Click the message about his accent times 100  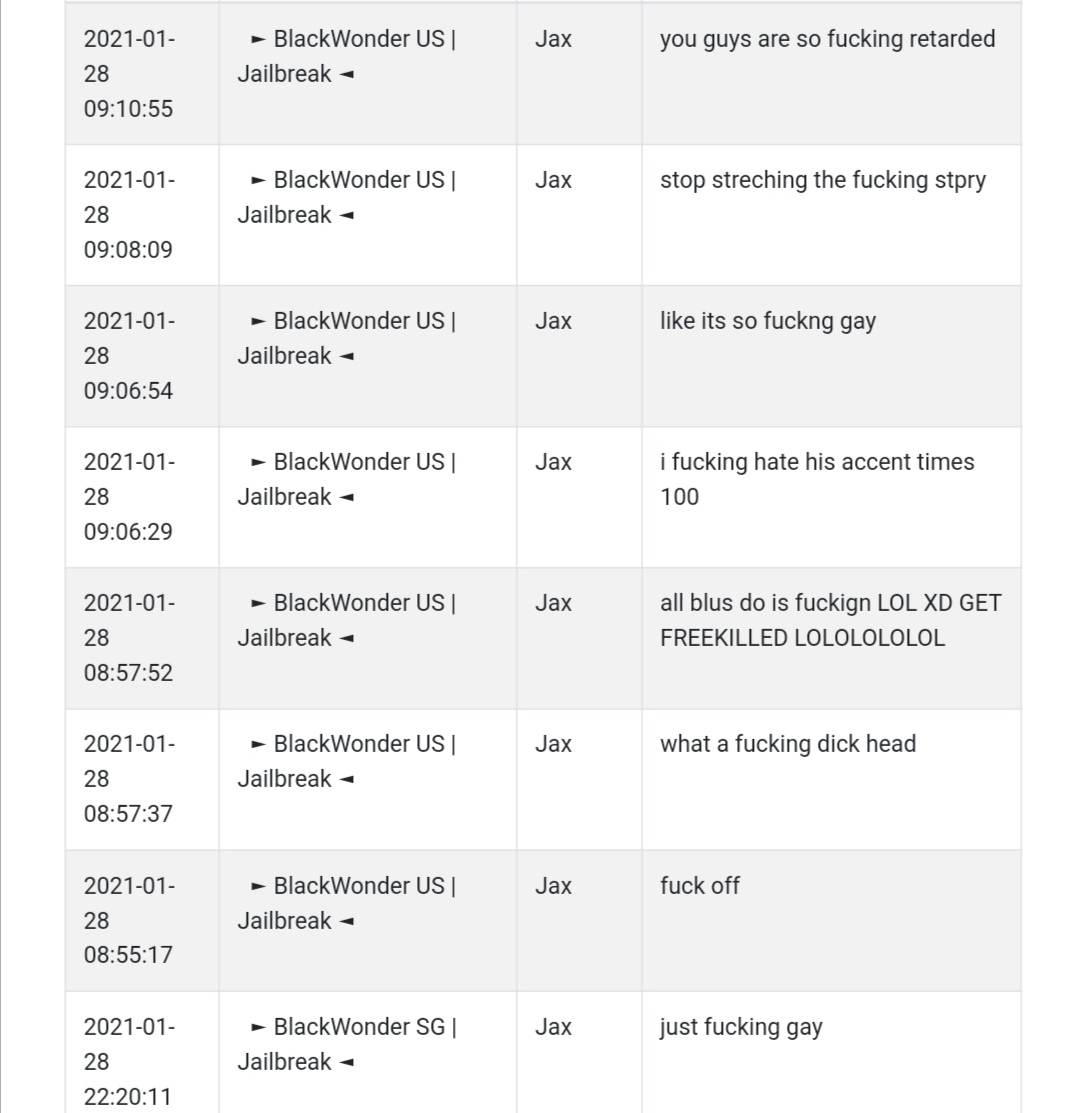pyautogui.click(x=817, y=479)
